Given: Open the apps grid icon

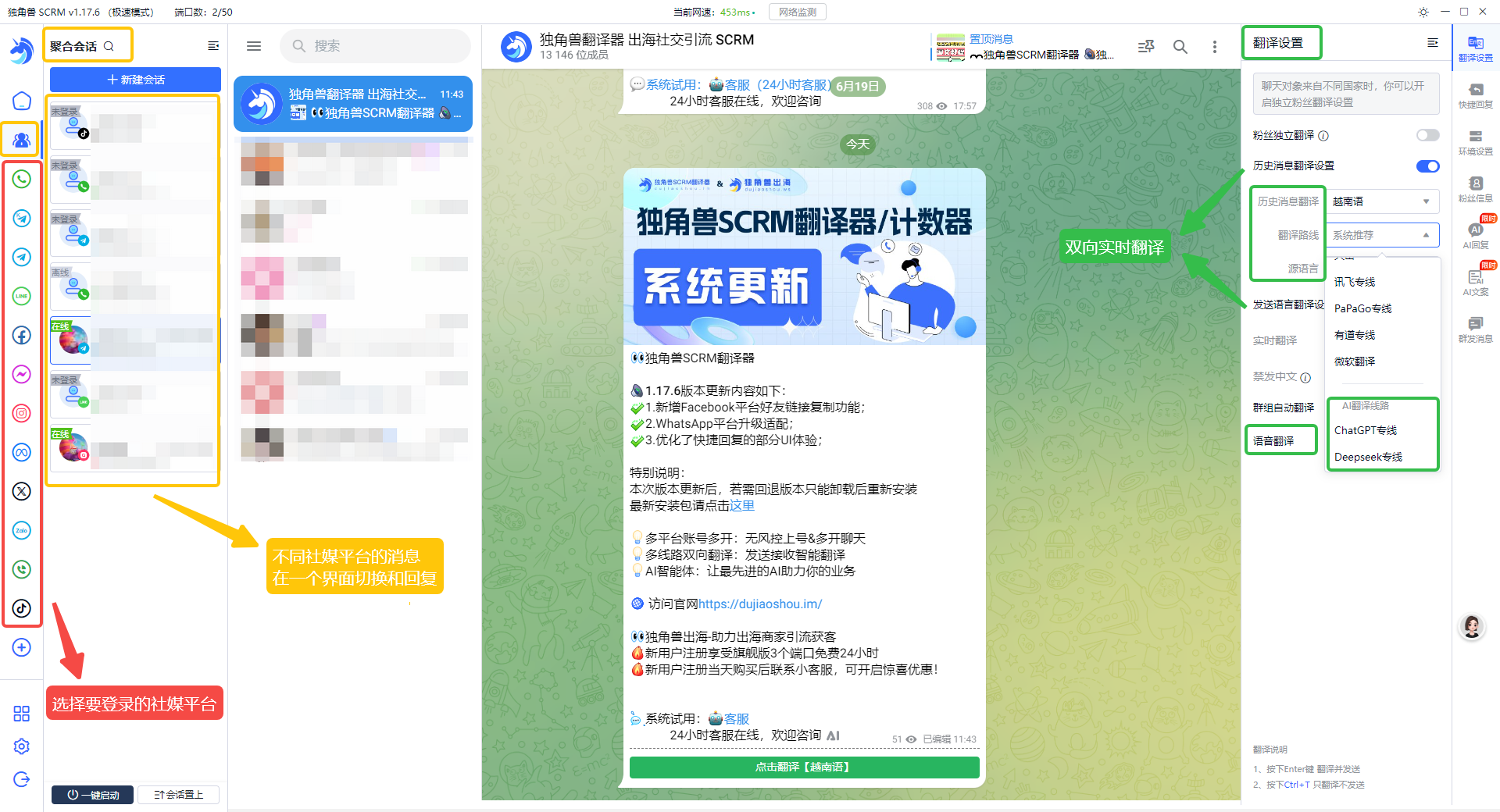Looking at the screenshot, I should coord(22,714).
